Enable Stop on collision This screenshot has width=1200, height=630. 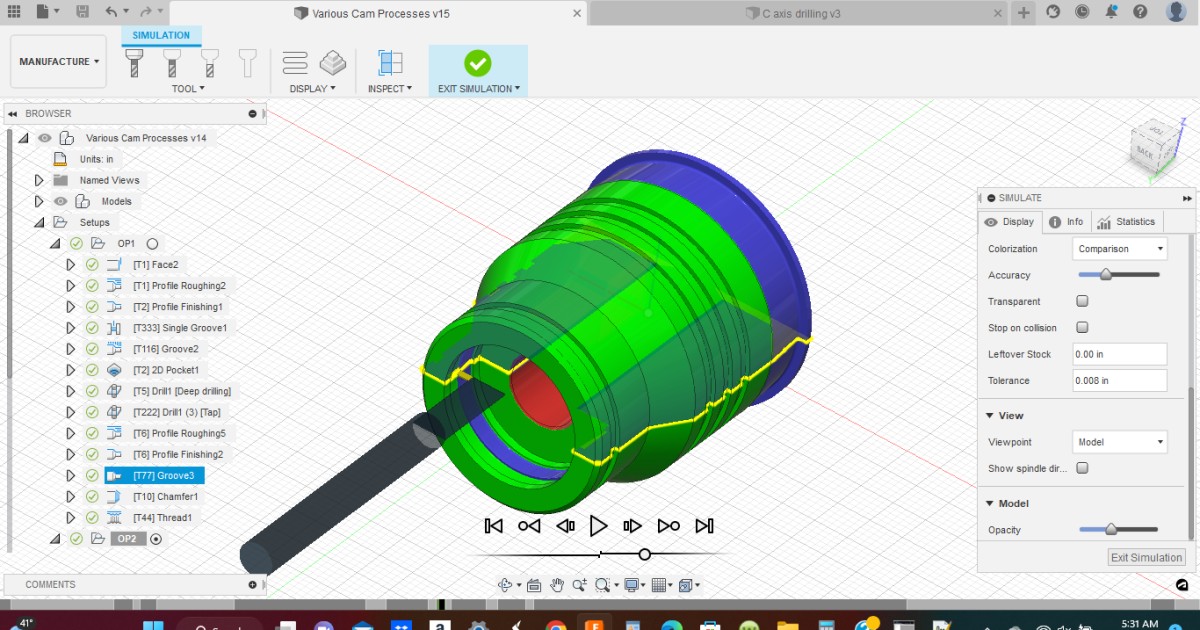[x=1083, y=327]
